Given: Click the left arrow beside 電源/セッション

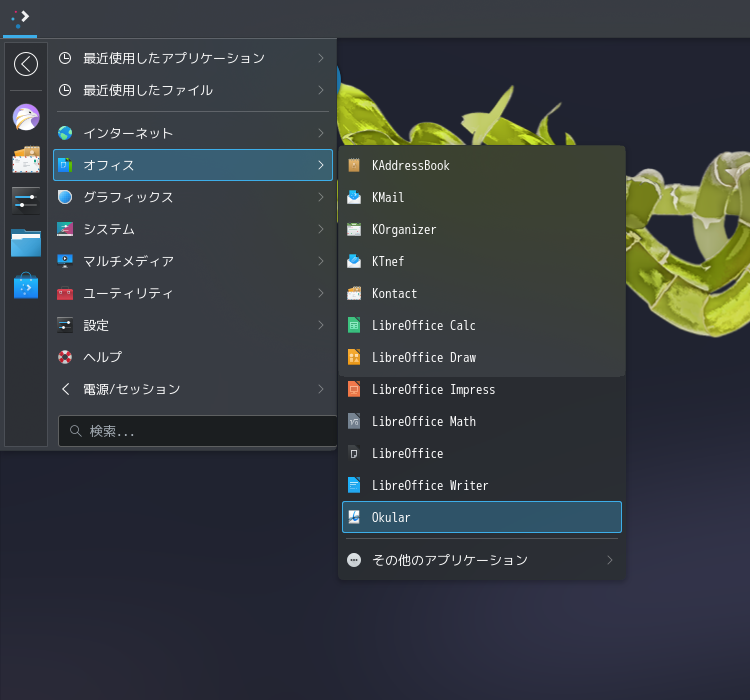Looking at the screenshot, I should (66, 389).
